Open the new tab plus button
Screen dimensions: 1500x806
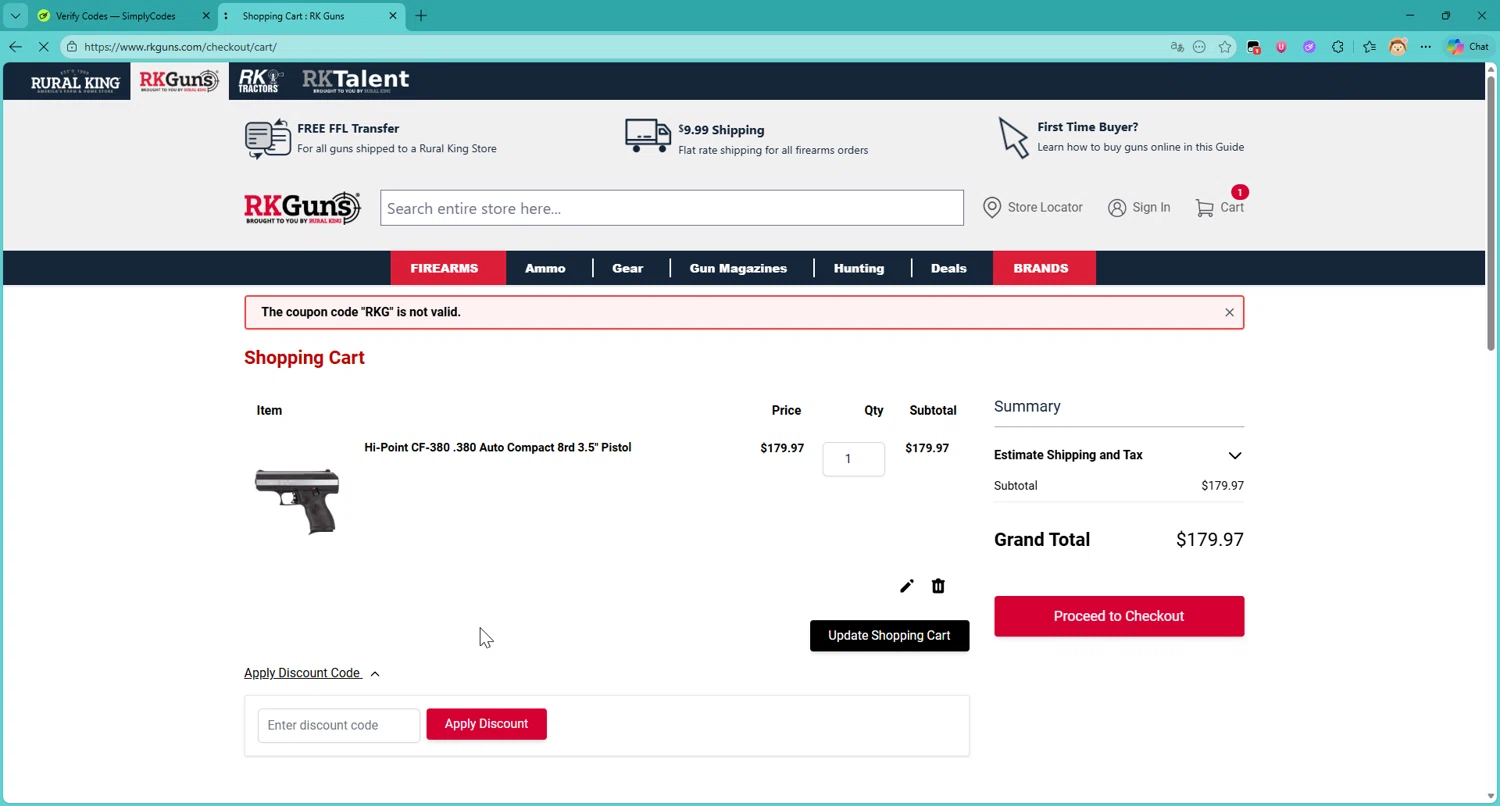tap(421, 16)
